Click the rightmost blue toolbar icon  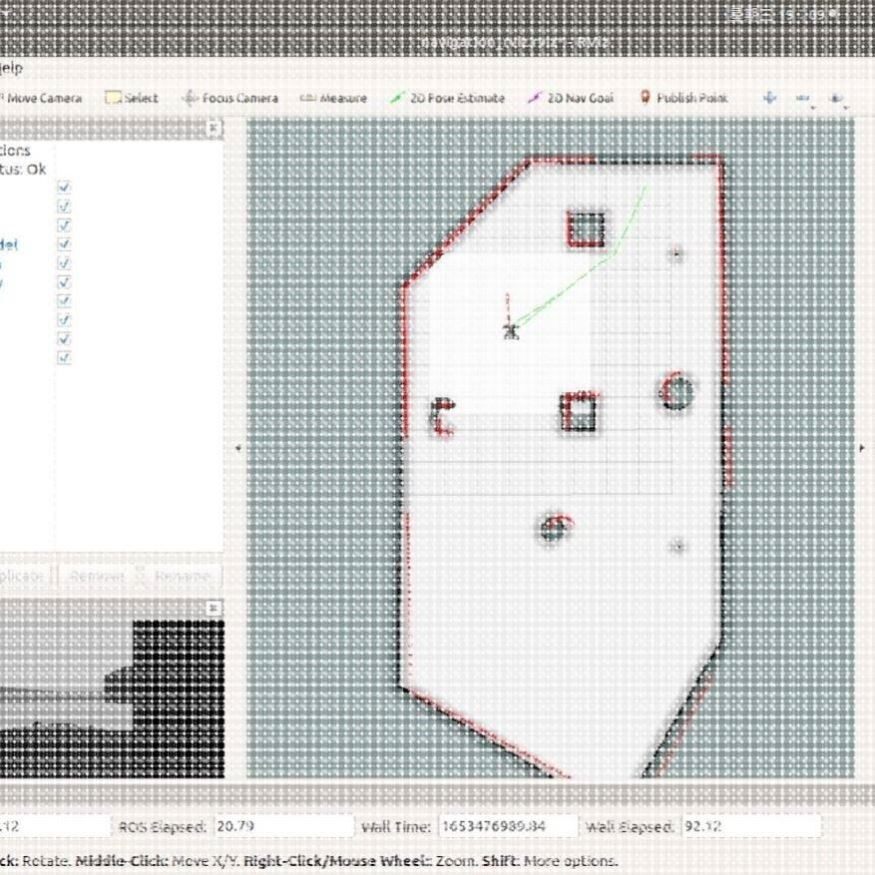tap(837, 98)
